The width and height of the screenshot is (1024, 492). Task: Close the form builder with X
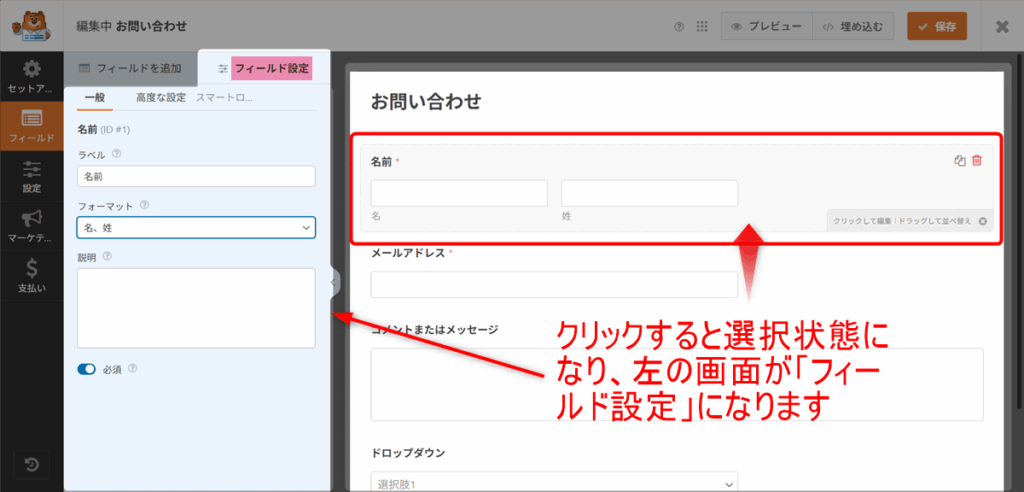click(x=1002, y=27)
